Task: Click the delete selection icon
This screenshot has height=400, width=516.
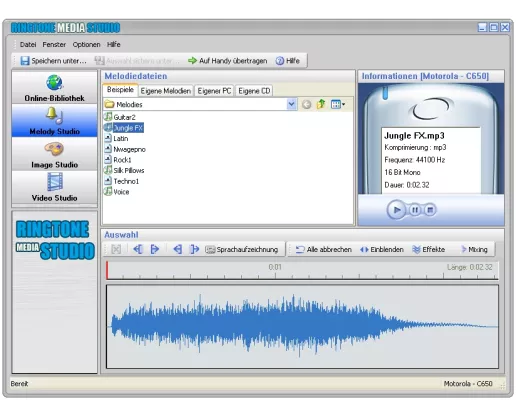Action: click(x=116, y=249)
